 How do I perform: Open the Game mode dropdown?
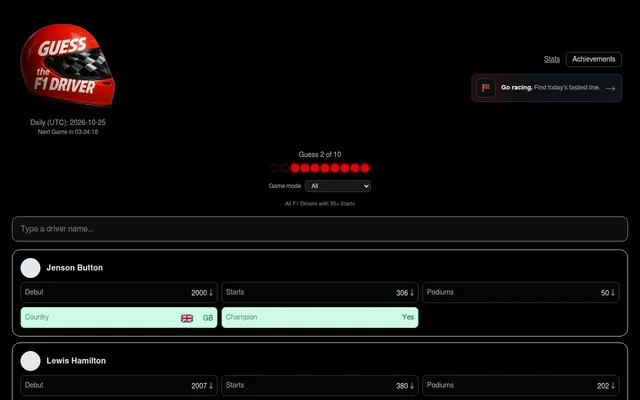click(x=338, y=186)
